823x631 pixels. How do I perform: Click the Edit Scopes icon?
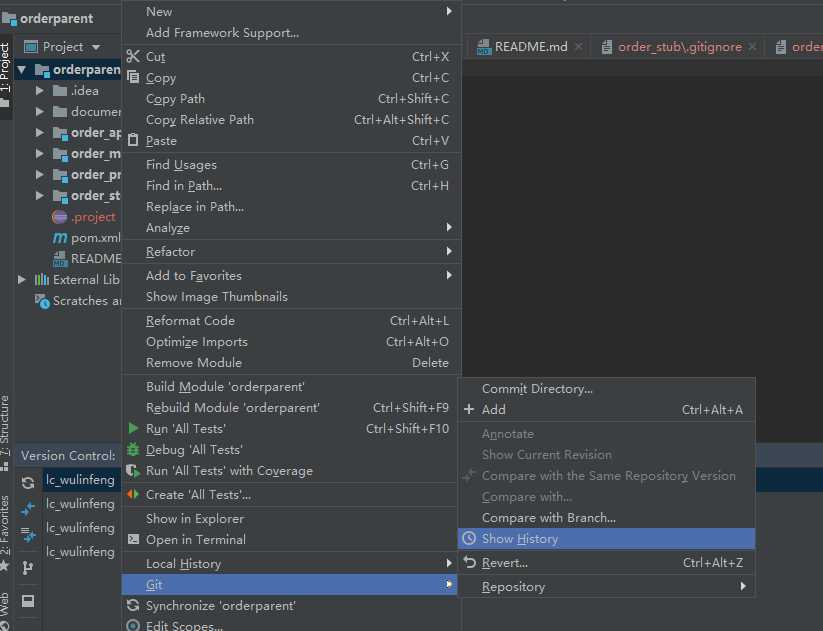(x=133, y=626)
